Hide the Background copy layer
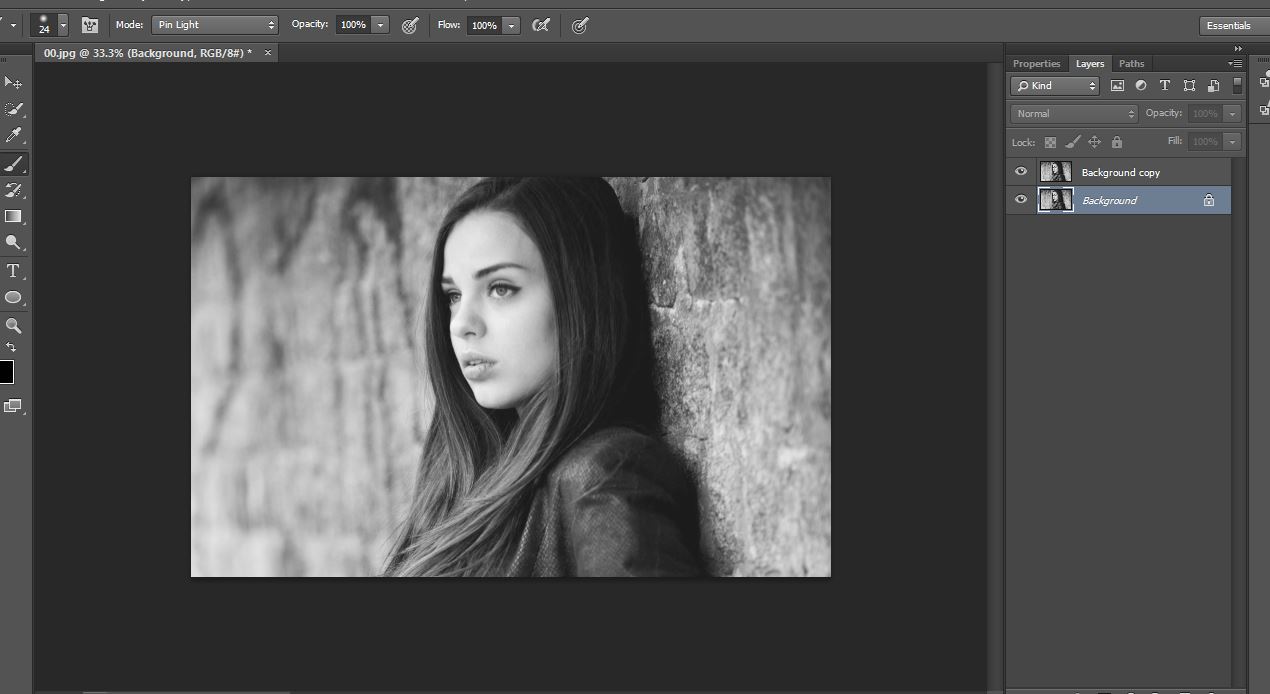 point(1020,172)
